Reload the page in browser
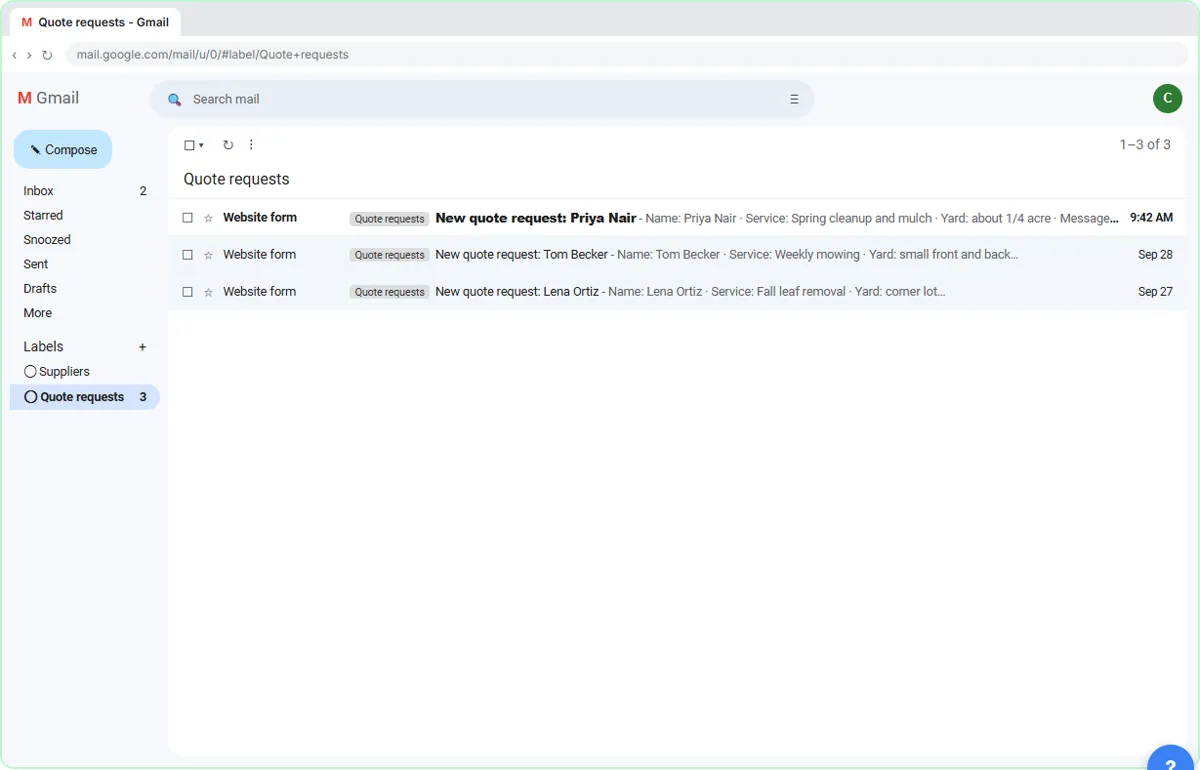Image resolution: width=1200 pixels, height=770 pixels. click(x=47, y=55)
